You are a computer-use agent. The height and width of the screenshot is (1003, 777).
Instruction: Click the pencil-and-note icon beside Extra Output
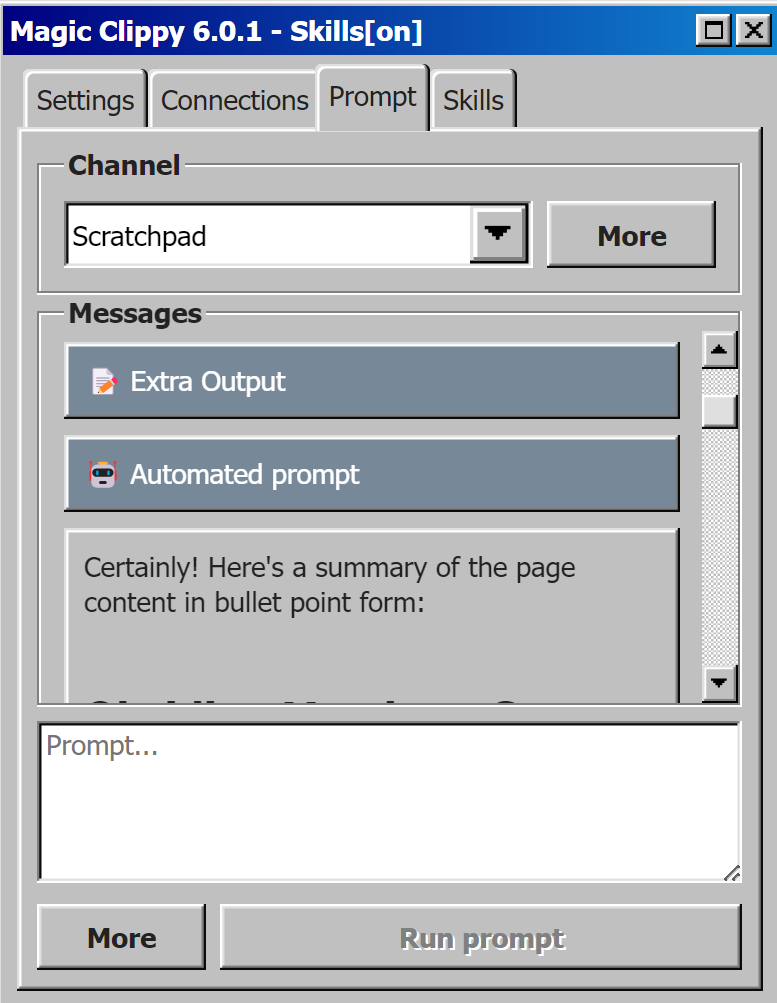point(104,381)
